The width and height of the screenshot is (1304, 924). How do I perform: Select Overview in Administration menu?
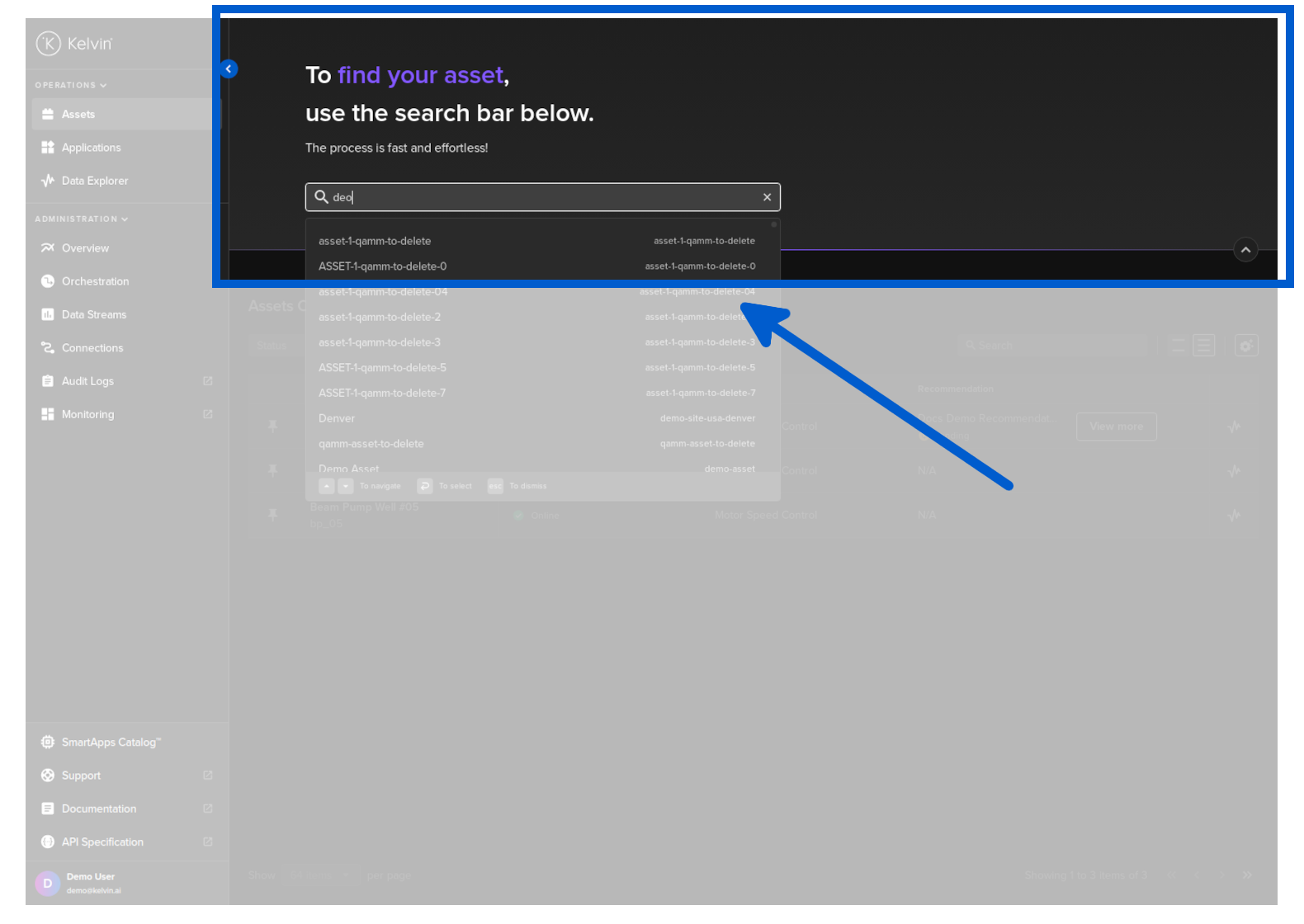click(x=85, y=248)
